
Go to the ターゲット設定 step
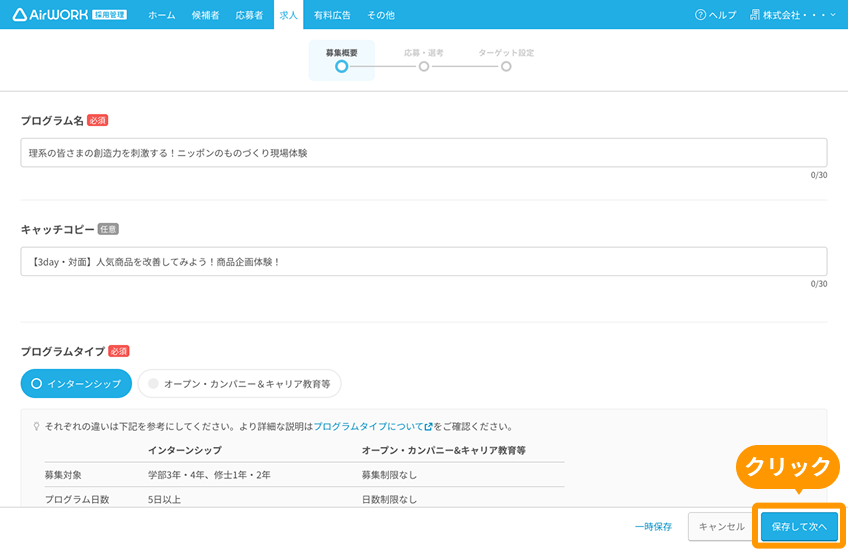click(x=506, y=60)
